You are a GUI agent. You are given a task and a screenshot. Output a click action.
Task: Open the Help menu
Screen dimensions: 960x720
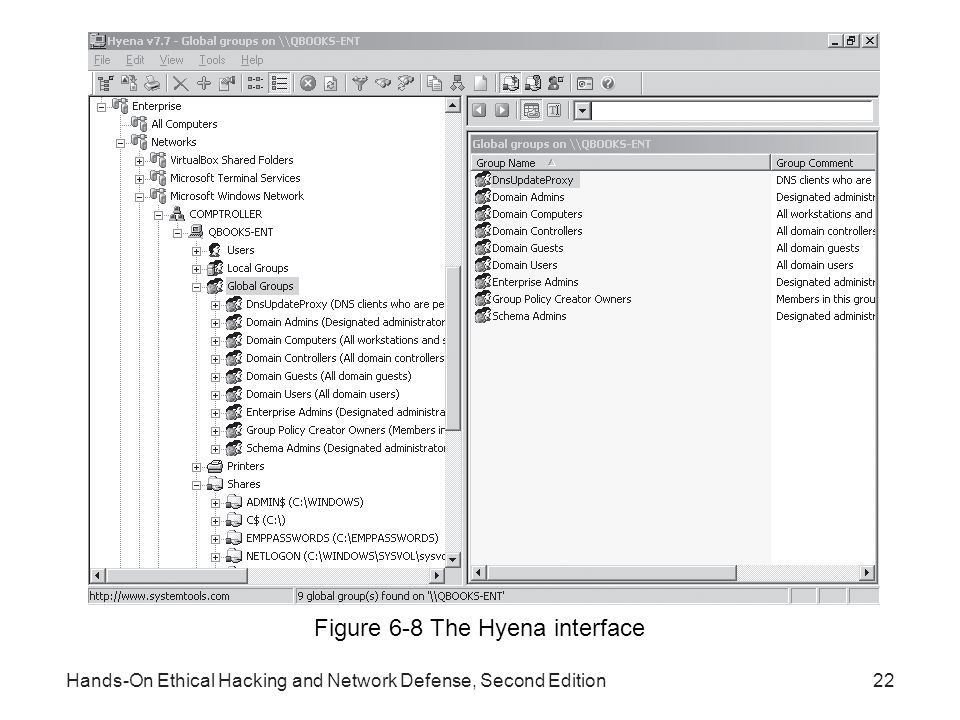[x=252, y=60]
